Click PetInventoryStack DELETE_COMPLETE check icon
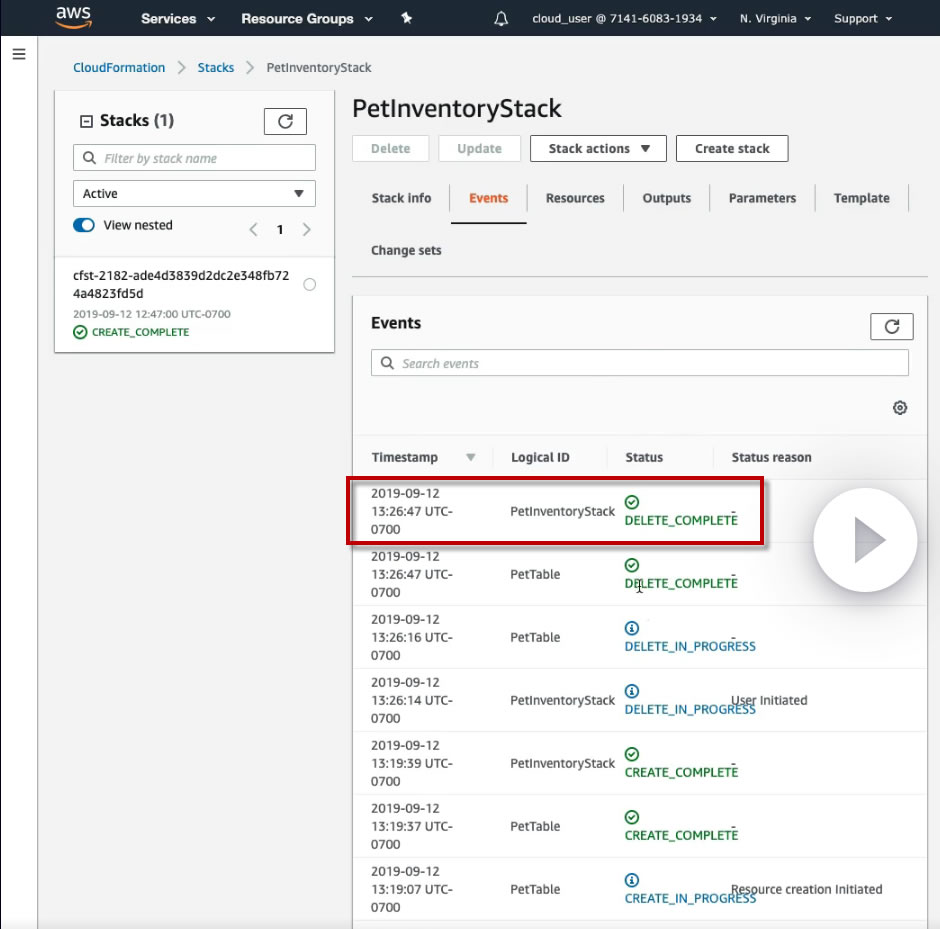Screen dimensions: 940x929 click(x=632, y=502)
